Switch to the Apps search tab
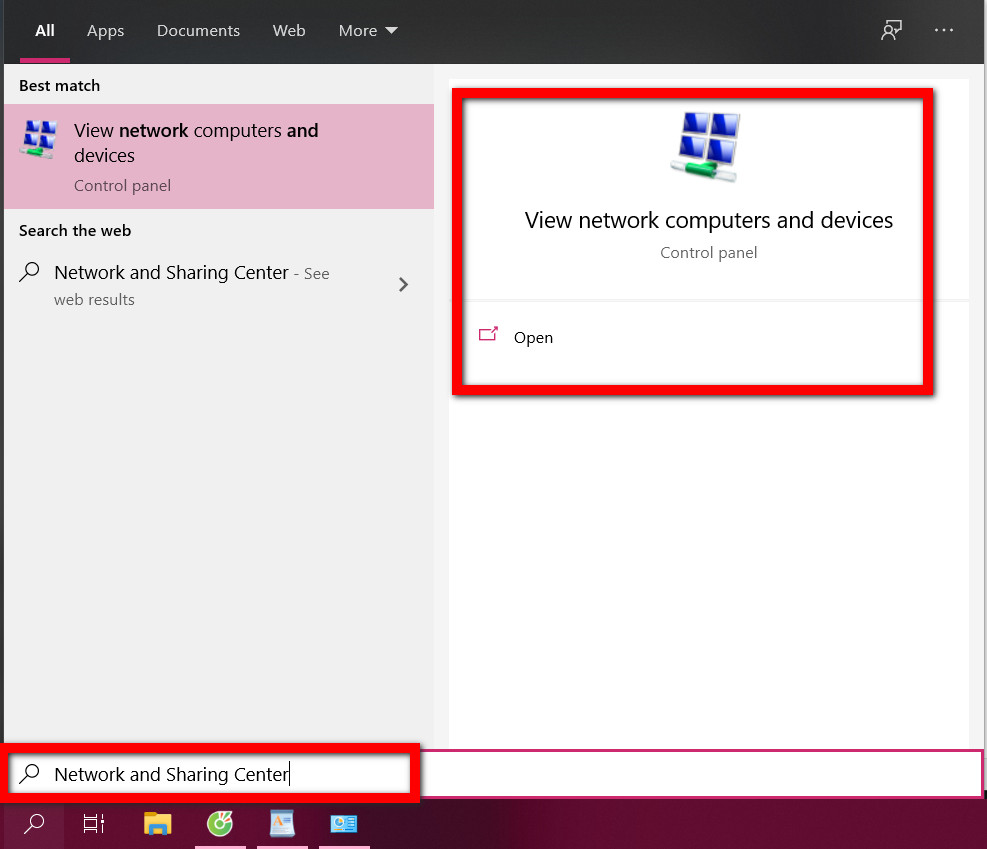The height and width of the screenshot is (849, 987). pyautogui.click(x=105, y=31)
